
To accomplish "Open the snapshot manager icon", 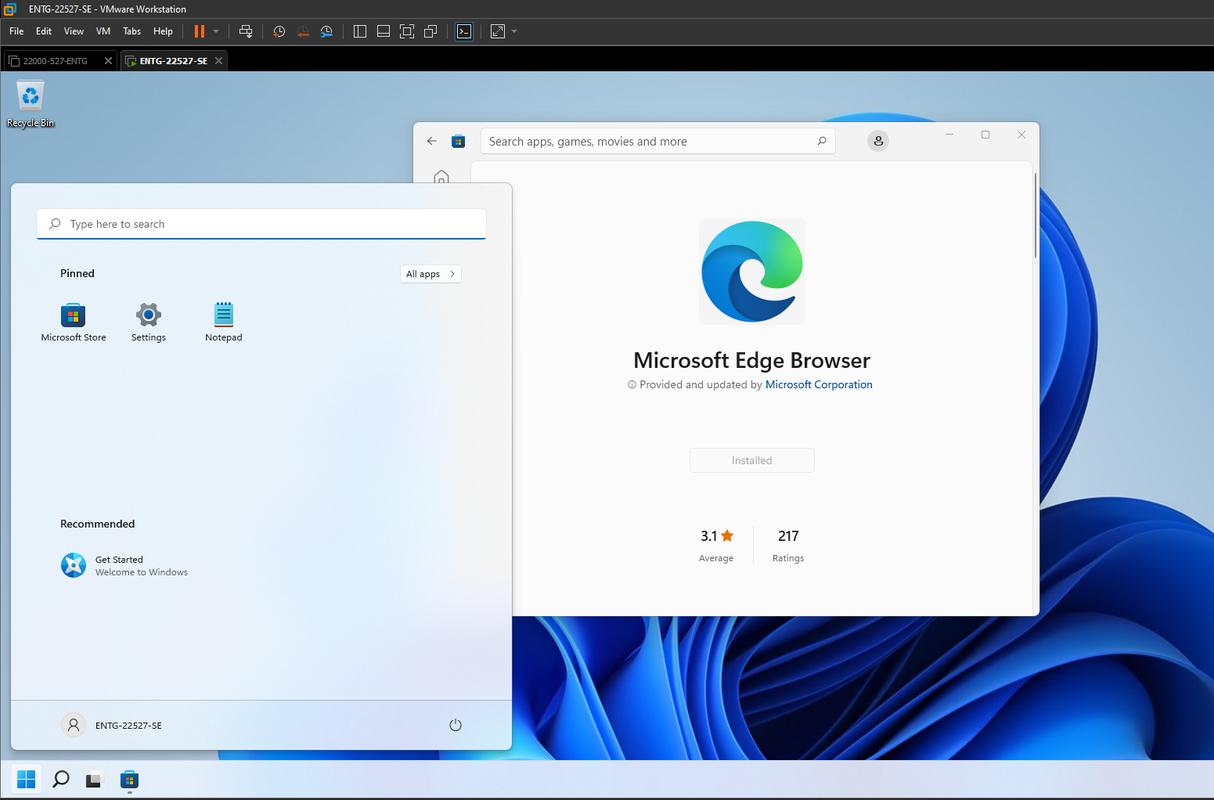I will coord(327,31).
